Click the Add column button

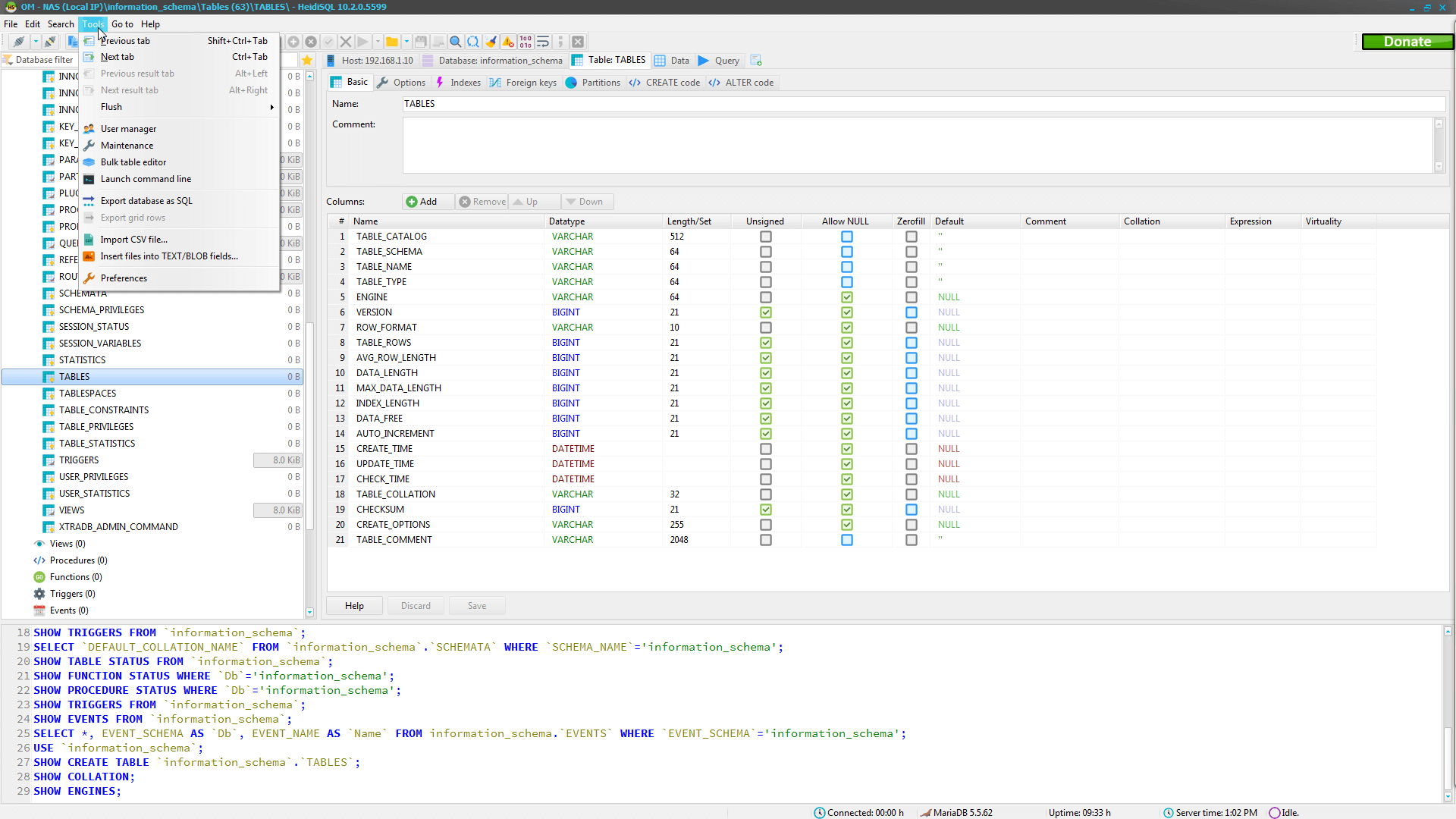422,202
